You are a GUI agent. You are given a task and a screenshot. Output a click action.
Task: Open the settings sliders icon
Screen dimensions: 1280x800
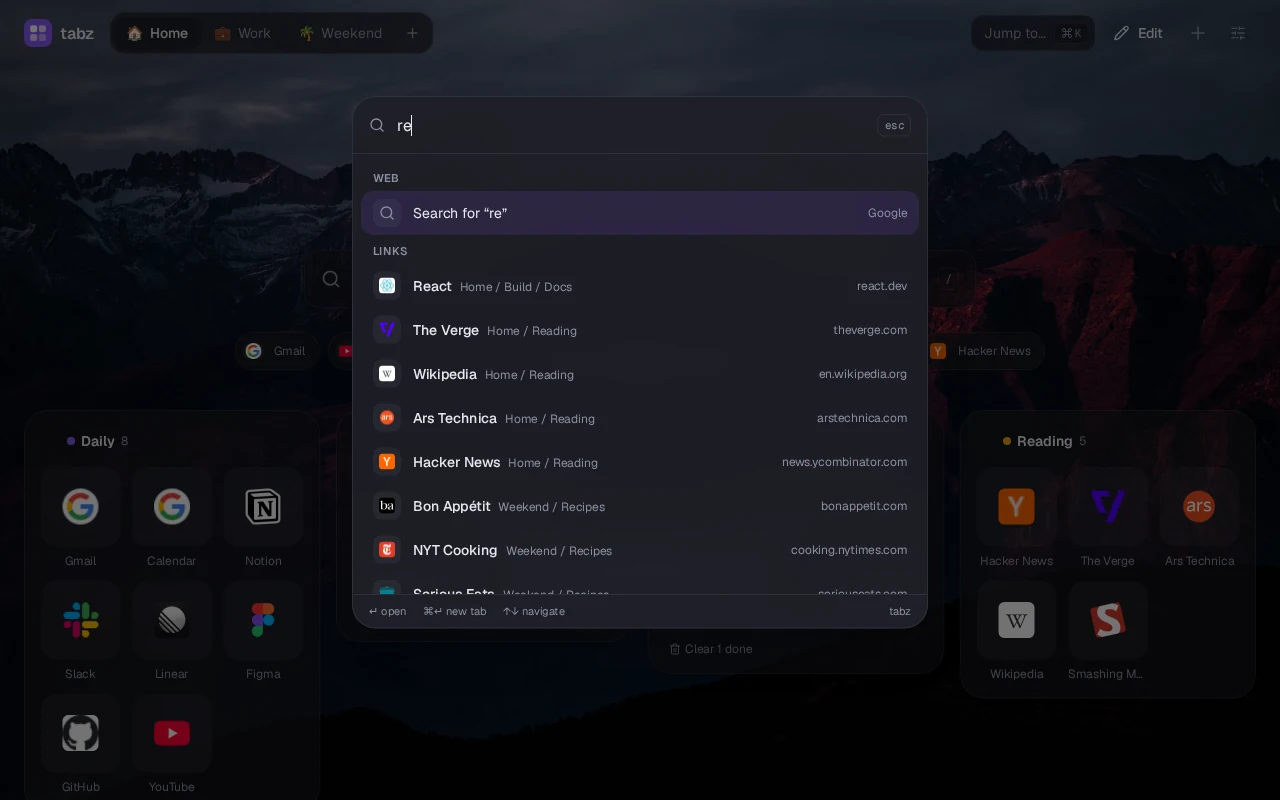coord(1238,33)
